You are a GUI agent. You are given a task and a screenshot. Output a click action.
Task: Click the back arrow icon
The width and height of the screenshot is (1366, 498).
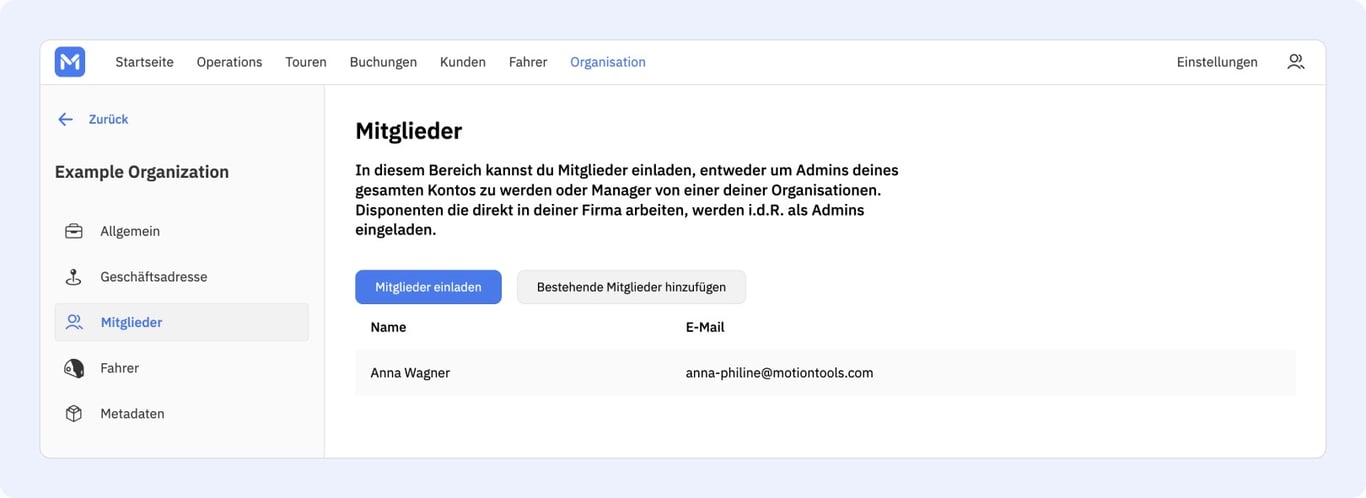[66, 119]
